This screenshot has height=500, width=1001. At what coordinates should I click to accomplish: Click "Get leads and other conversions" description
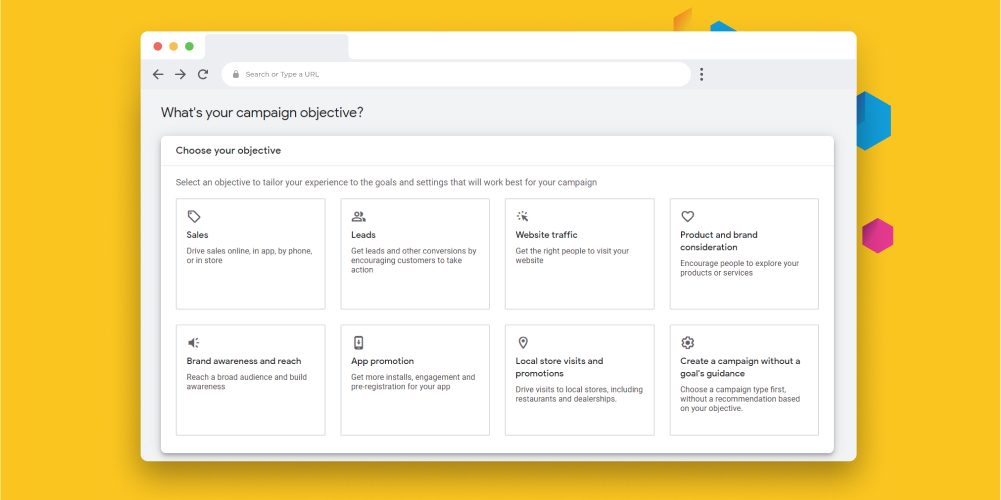414,261
